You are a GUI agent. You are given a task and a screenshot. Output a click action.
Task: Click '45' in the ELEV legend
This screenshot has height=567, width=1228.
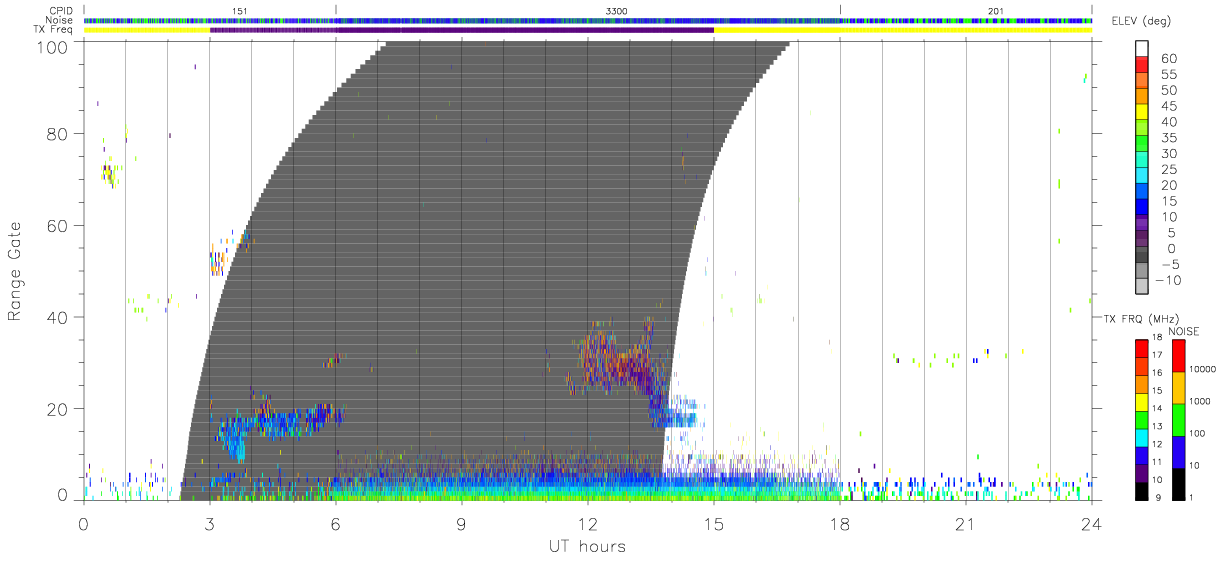click(1171, 107)
